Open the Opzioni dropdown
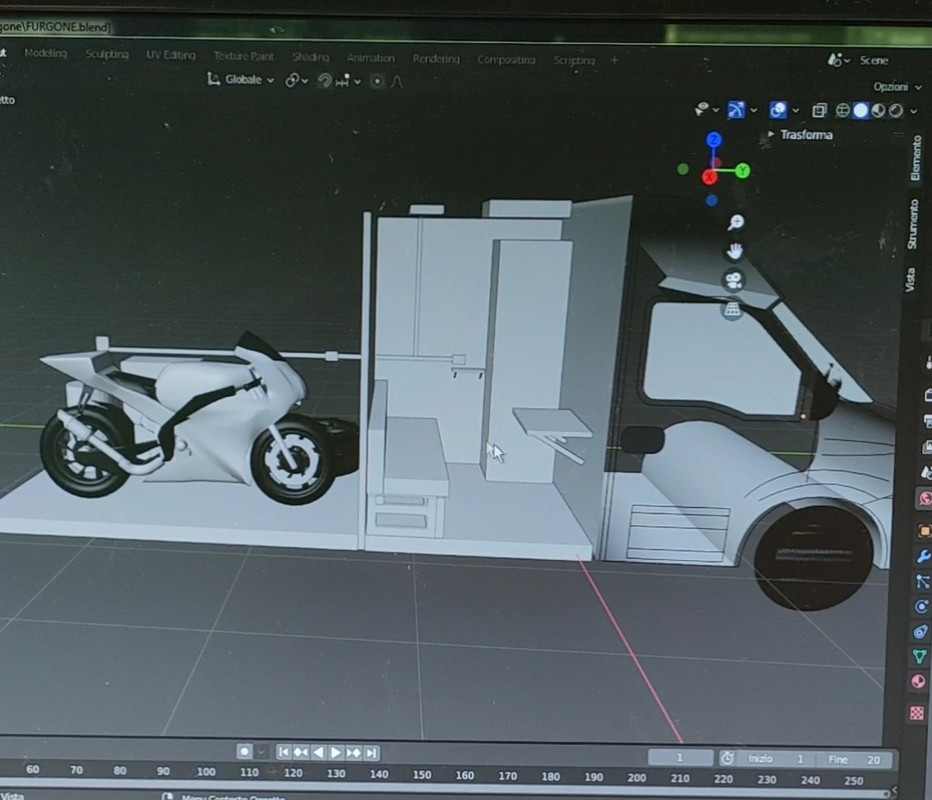This screenshot has width=932, height=800. tap(894, 87)
